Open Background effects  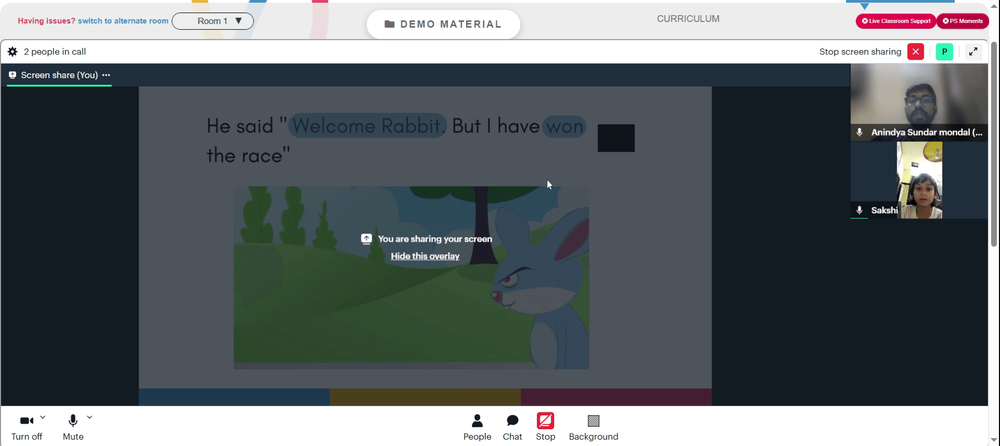click(x=593, y=427)
